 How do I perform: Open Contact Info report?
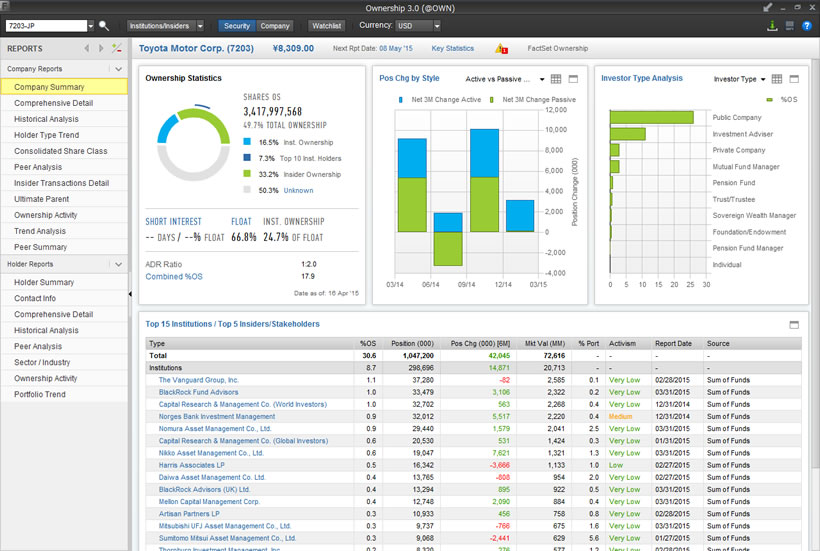[x=64, y=299]
